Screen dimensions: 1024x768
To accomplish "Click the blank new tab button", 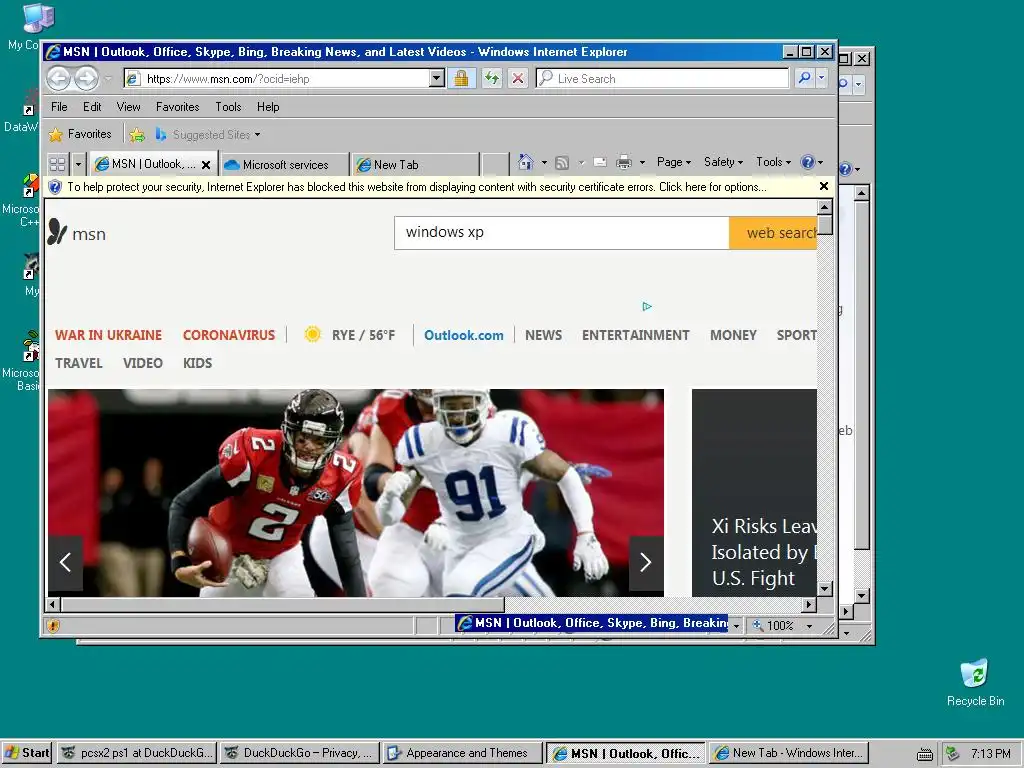I will click(x=496, y=165).
